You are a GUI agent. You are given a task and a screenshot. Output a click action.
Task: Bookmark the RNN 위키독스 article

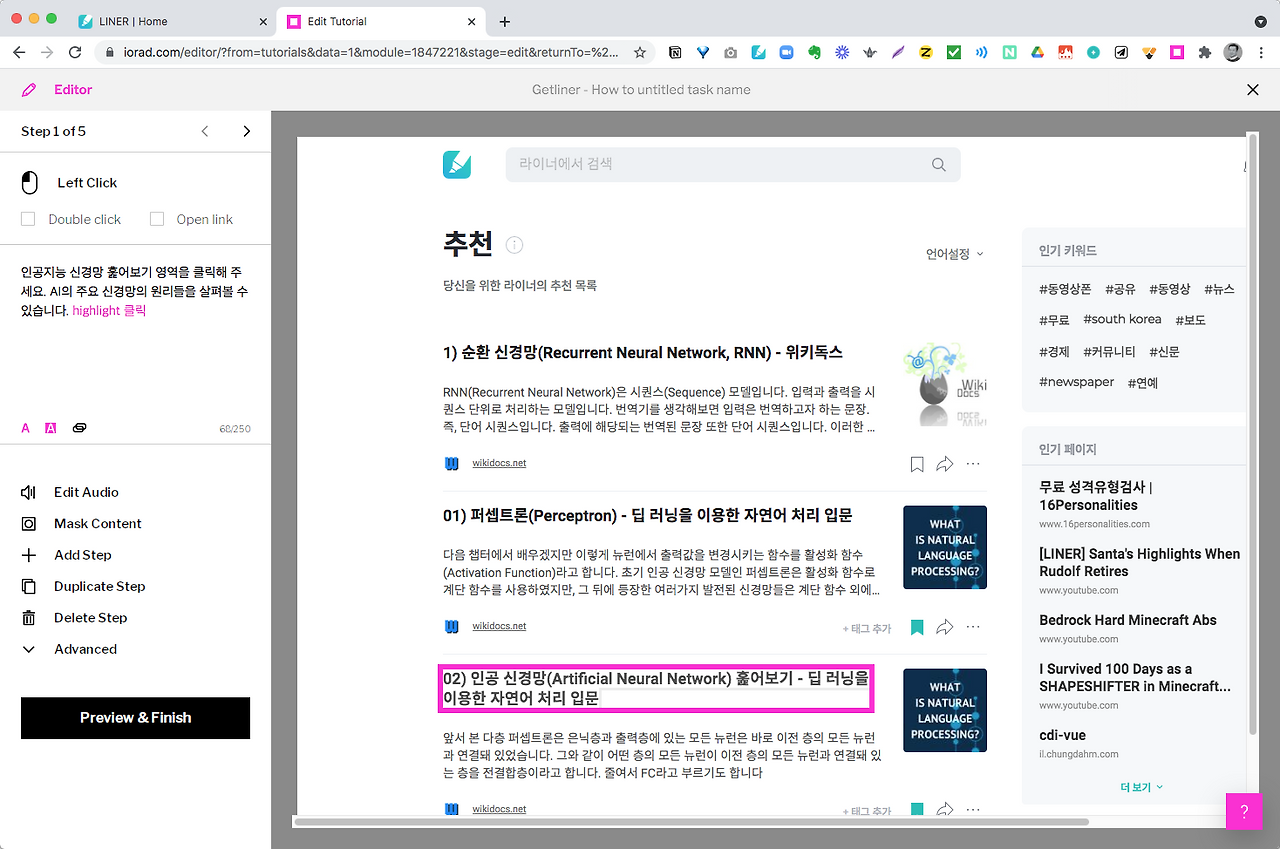(x=917, y=464)
